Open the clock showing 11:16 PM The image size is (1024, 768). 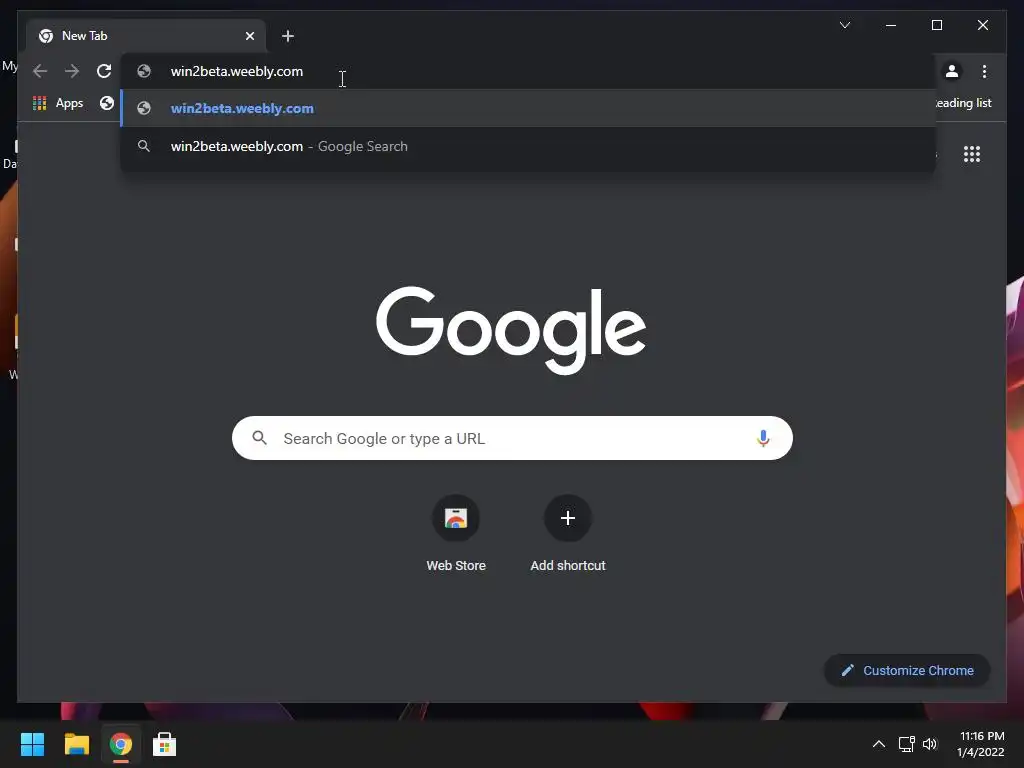[x=981, y=744]
